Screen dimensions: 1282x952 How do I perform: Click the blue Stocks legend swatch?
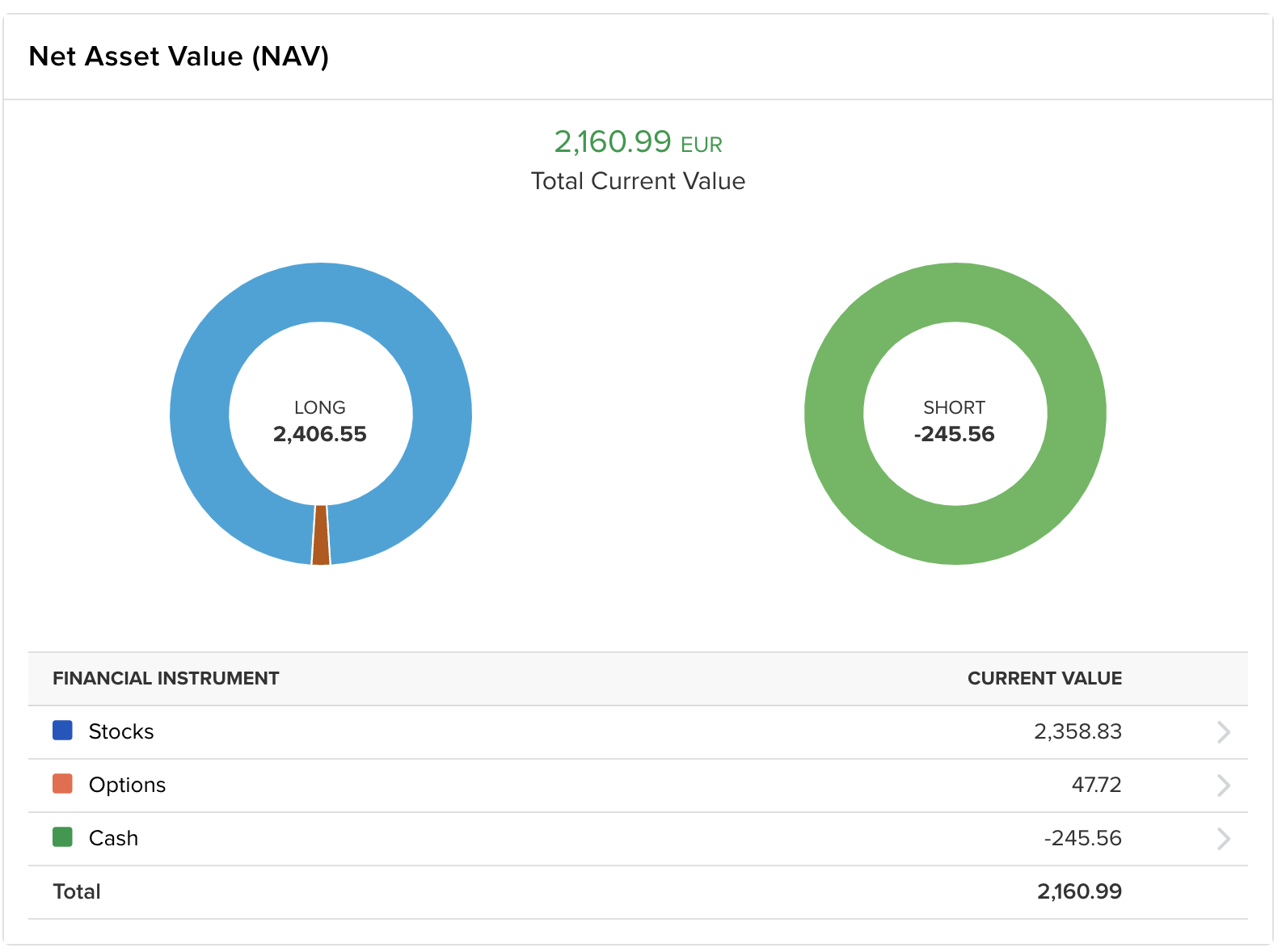62,731
